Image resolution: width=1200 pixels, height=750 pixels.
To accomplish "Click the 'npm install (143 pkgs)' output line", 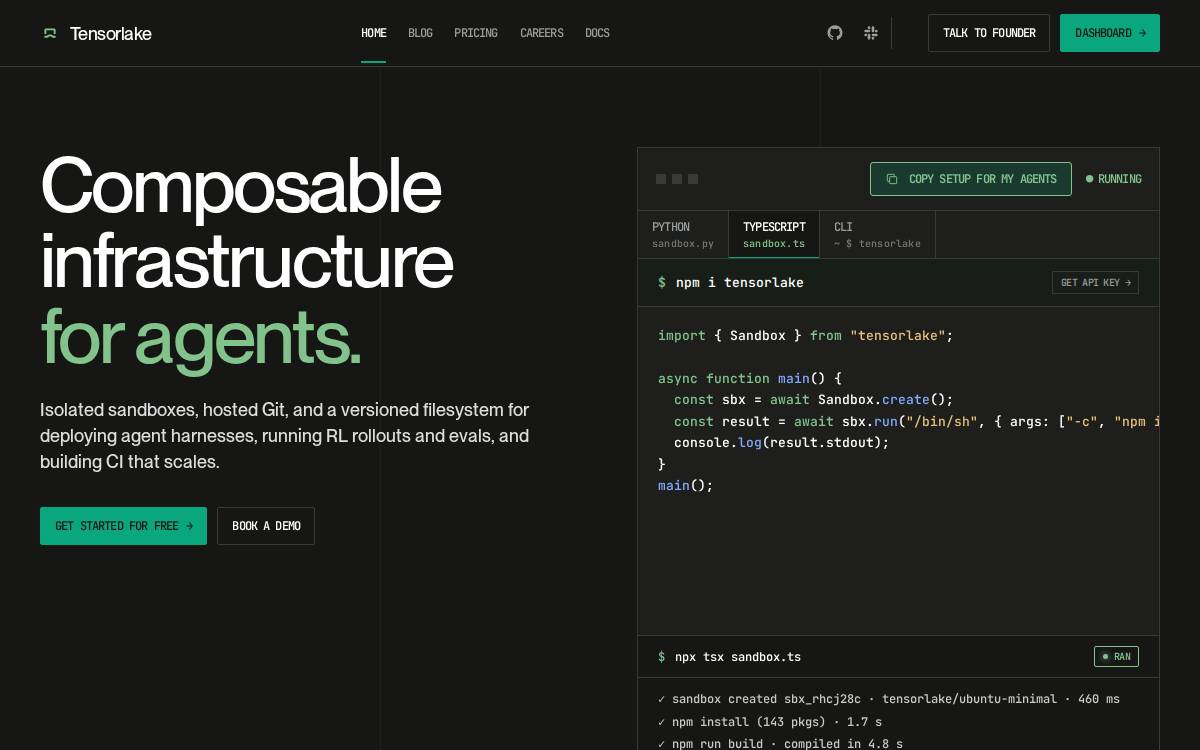I will (770, 722).
